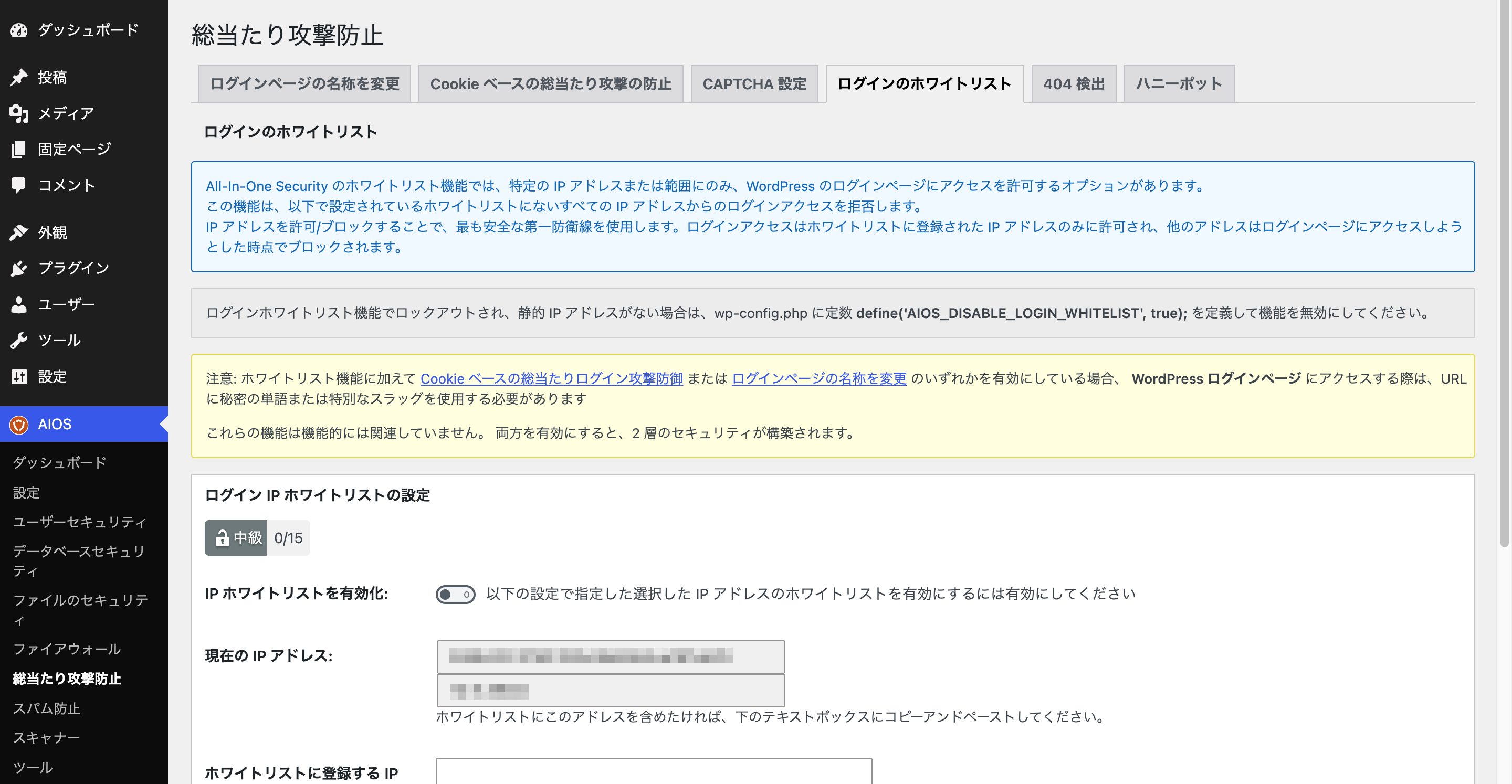This screenshot has width=1512, height=784.
Task: Click the 0/15 score badge
Action: tap(288, 537)
